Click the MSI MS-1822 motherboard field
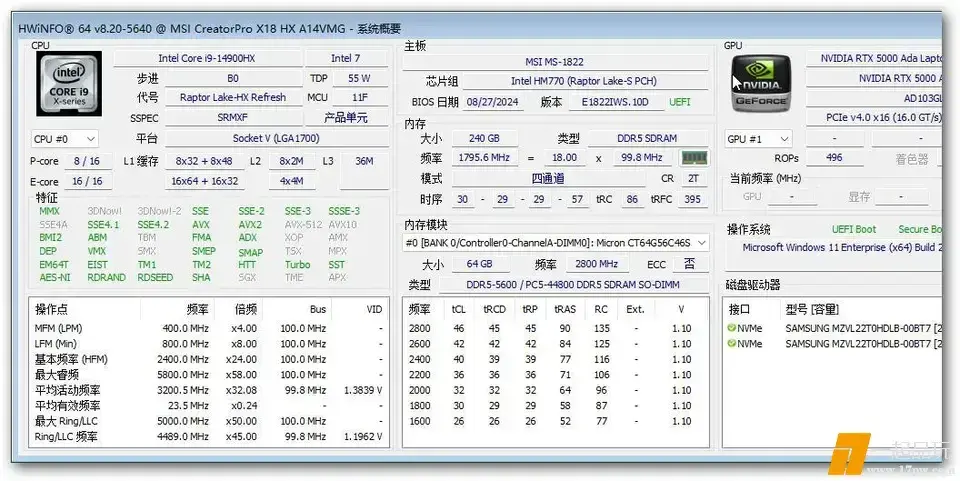This screenshot has height=481, width=960. coord(555,62)
